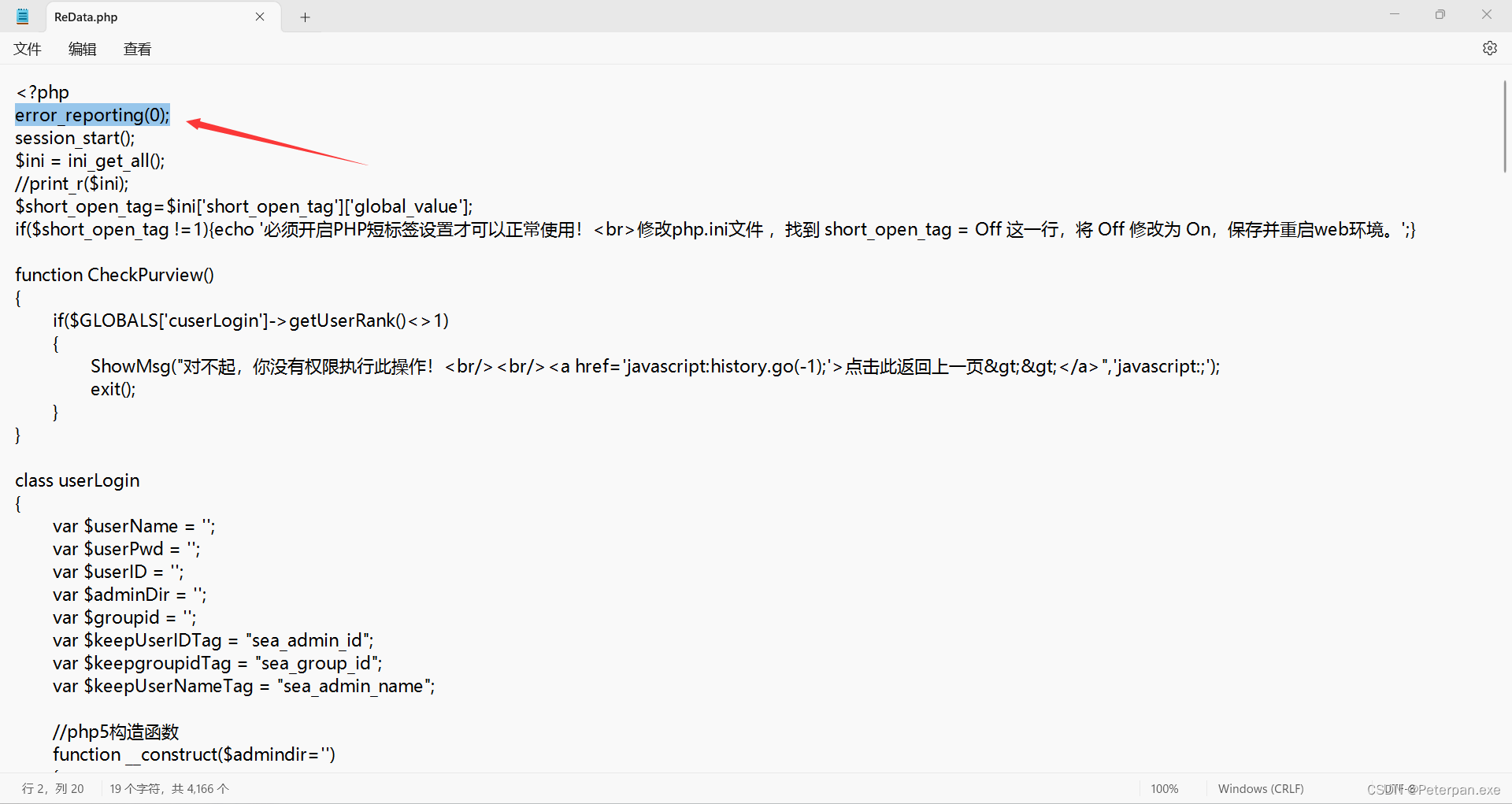
Task: Click the $keepUserIDTag line
Action: tap(213, 641)
